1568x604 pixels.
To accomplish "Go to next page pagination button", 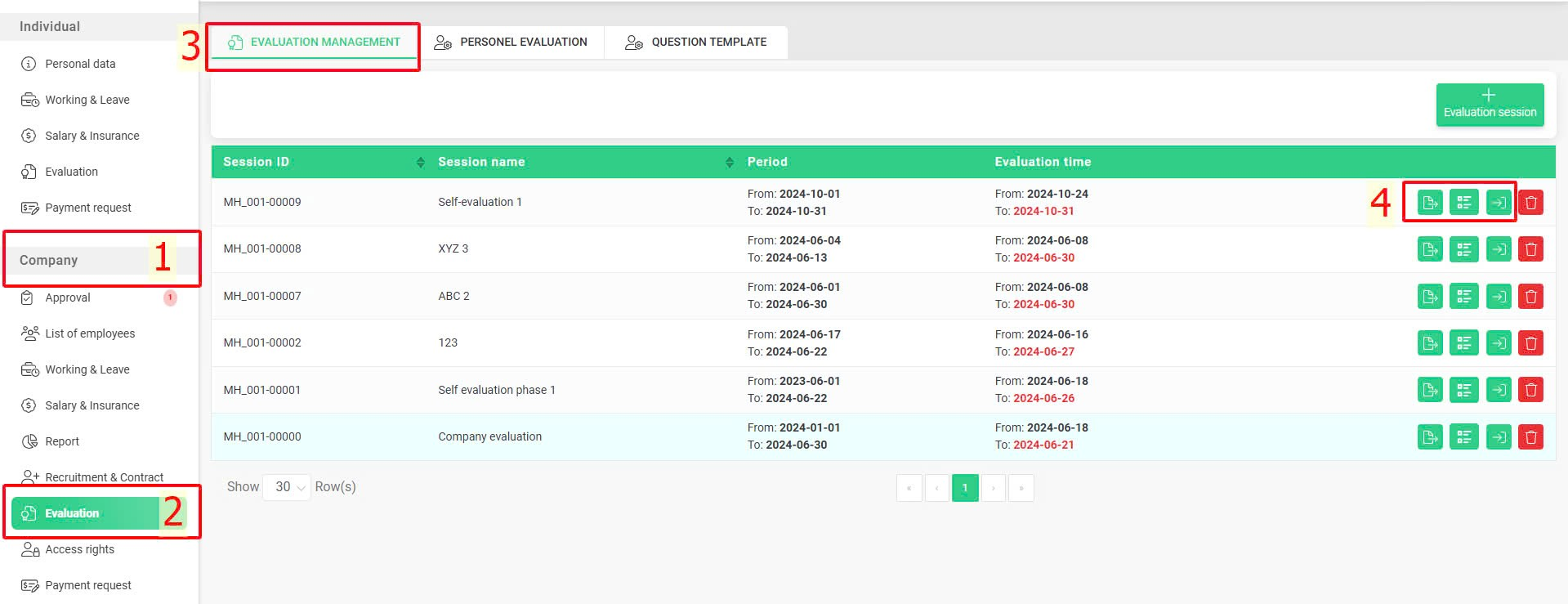I will pos(993,488).
